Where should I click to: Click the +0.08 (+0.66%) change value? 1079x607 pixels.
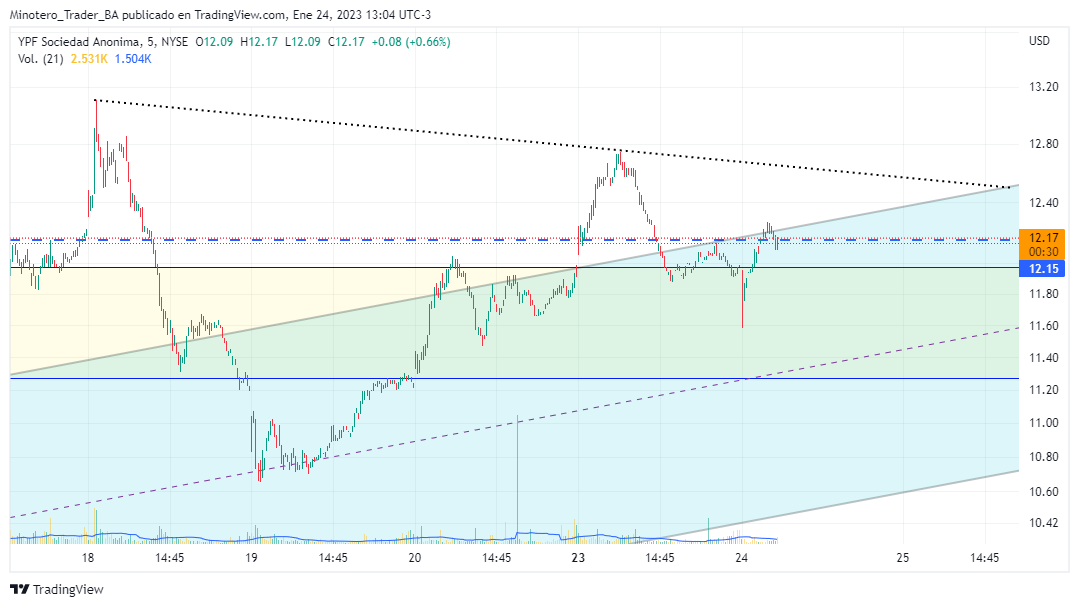pyautogui.click(x=411, y=42)
